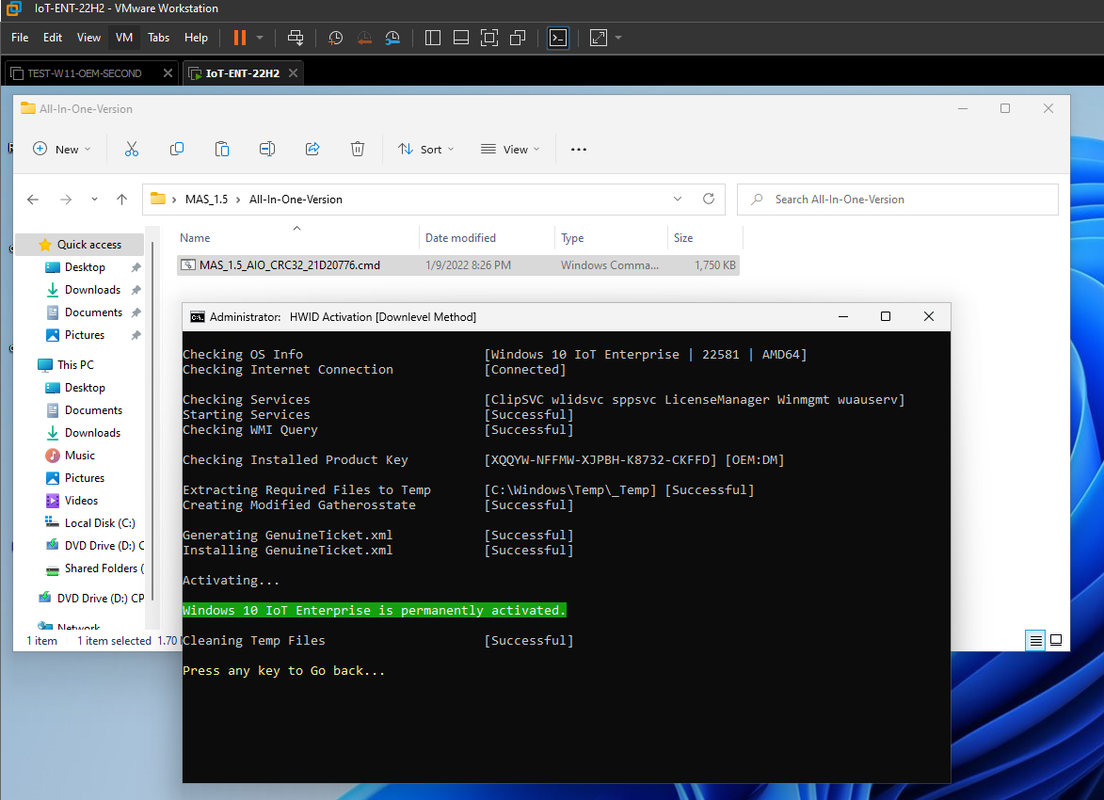This screenshot has height=800, width=1104.
Task: Delete the selected file
Action: pyautogui.click(x=358, y=149)
